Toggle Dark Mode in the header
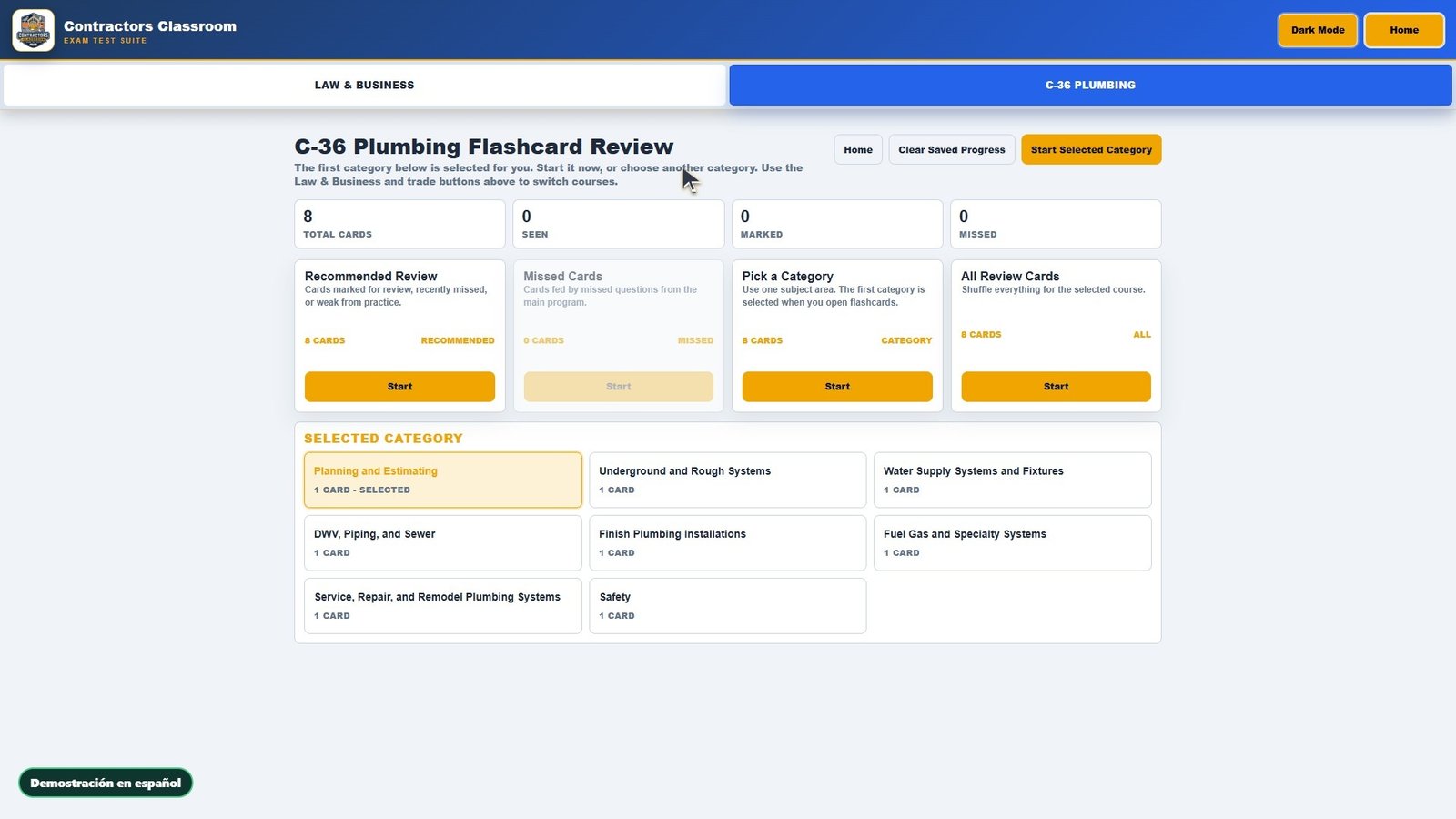Screen dimensions: 1456x819 click(1318, 30)
